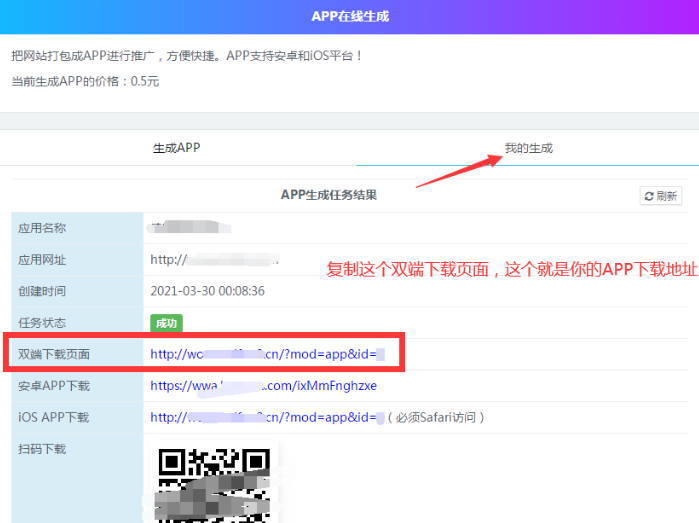Select the 安卓APP下载 row label
This screenshot has width=699, height=523.
coord(54,386)
